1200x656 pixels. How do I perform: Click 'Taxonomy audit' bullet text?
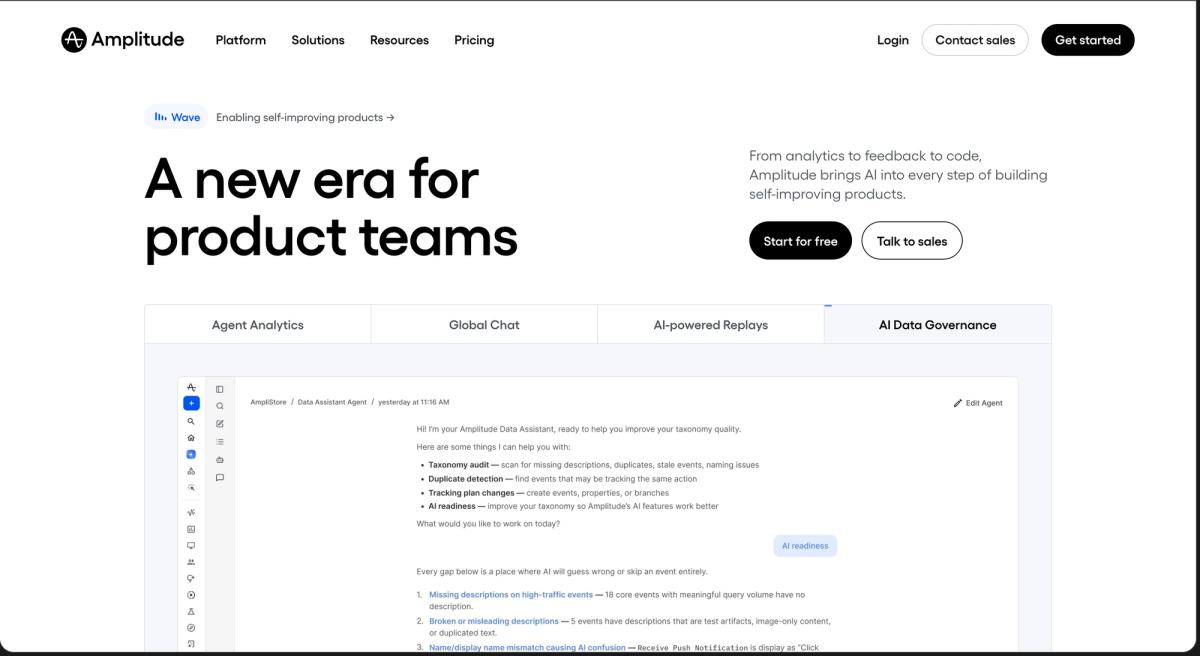[459, 465]
